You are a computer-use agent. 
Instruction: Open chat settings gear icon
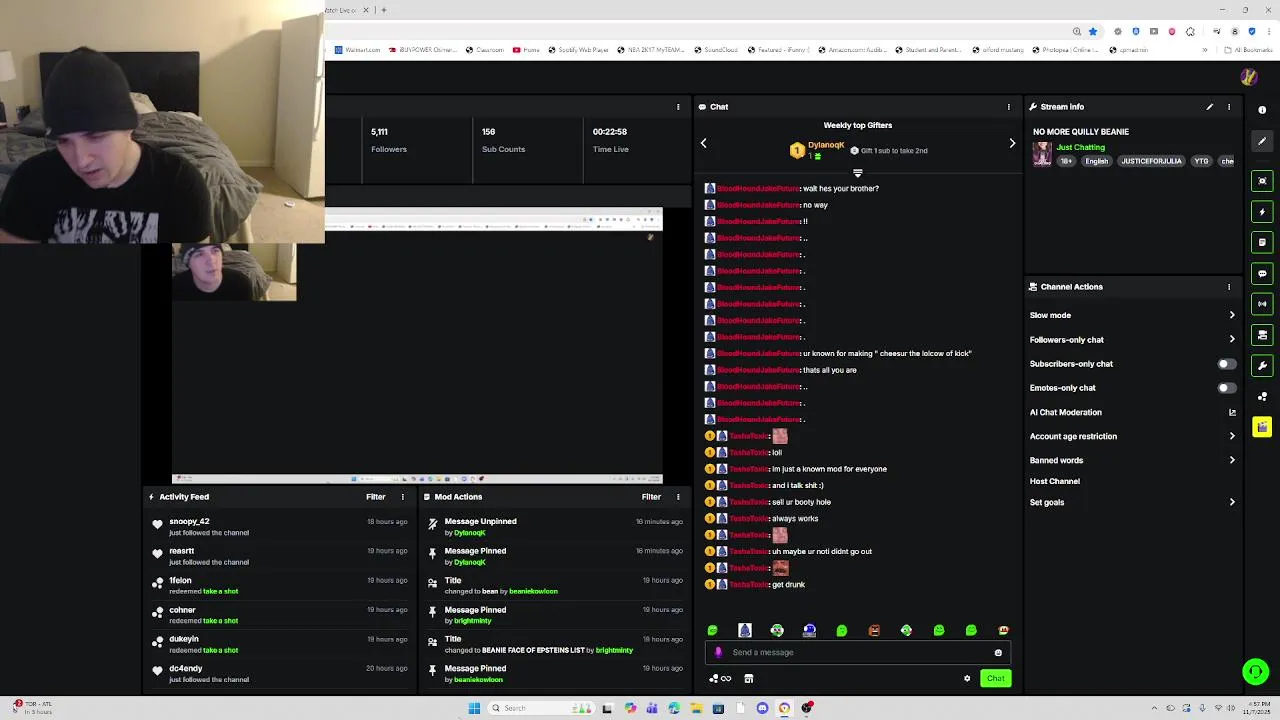[966, 679]
